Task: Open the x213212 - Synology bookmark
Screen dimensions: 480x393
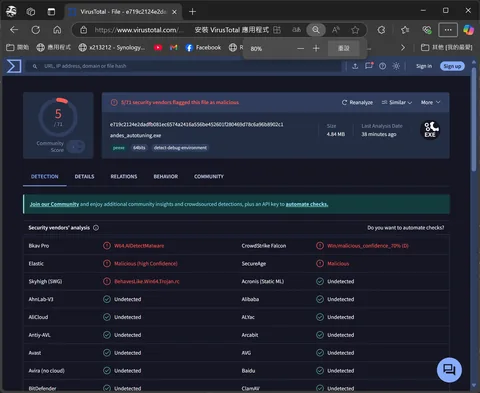Action: coord(112,48)
